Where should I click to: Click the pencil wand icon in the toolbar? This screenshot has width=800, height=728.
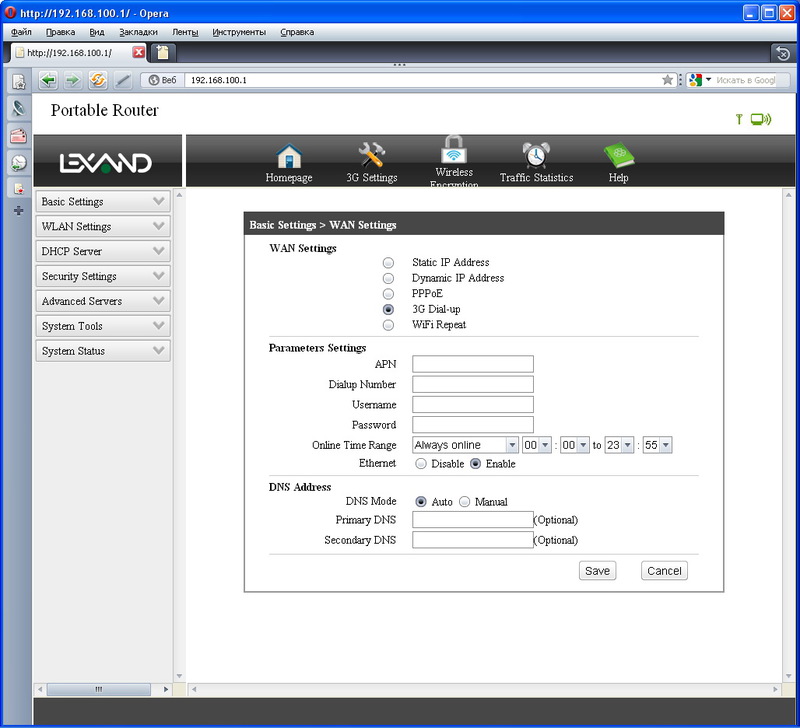(x=122, y=80)
